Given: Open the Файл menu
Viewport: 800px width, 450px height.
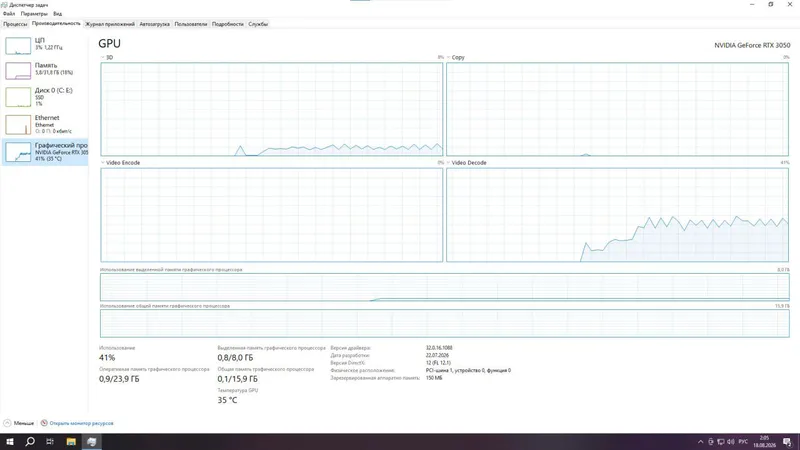Looking at the screenshot, I should [x=9, y=14].
